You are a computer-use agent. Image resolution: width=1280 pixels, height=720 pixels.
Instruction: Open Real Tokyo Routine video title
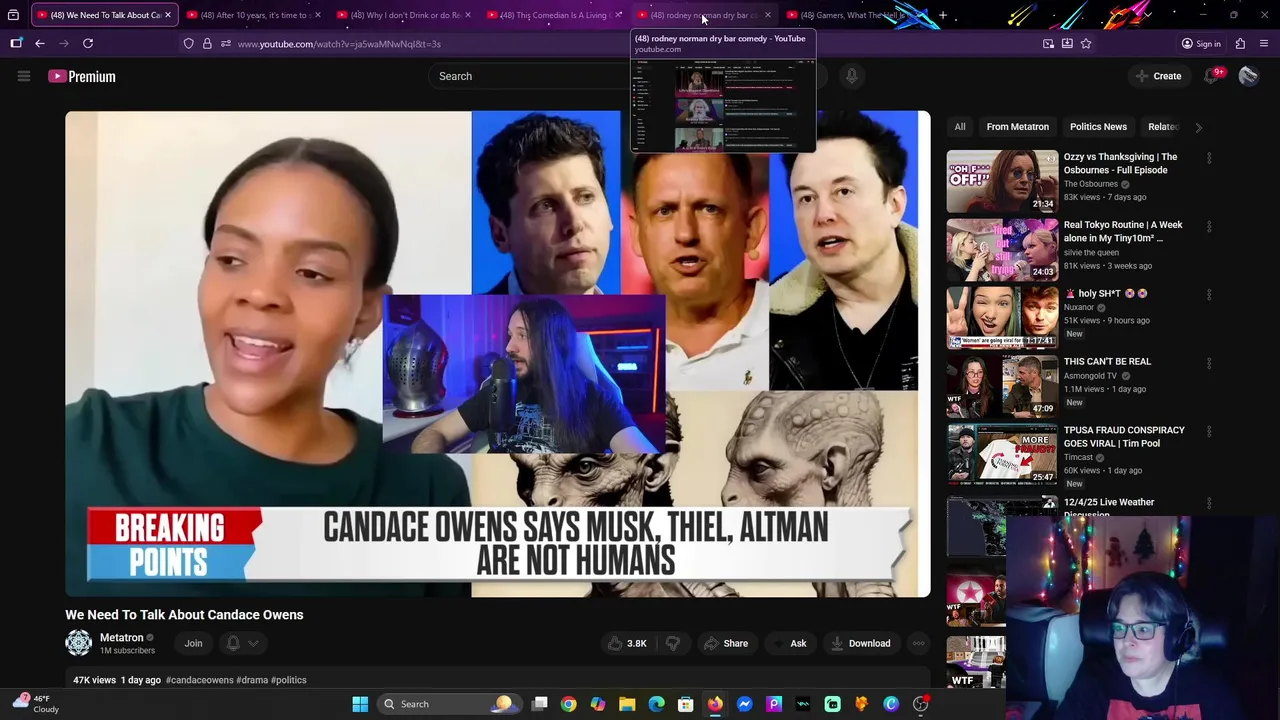click(1123, 231)
